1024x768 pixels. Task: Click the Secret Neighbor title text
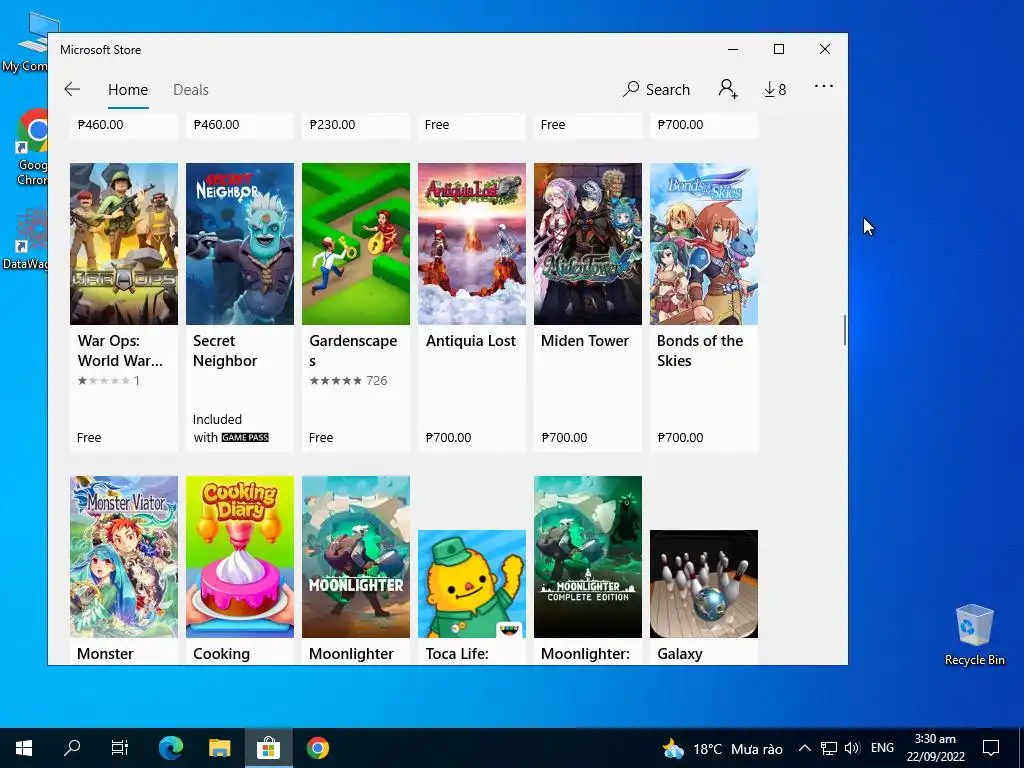[x=225, y=351]
